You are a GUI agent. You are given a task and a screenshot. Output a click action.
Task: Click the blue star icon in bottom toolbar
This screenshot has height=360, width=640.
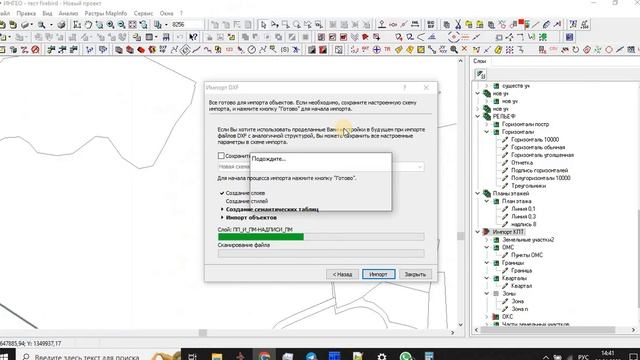tap(296, 50)
